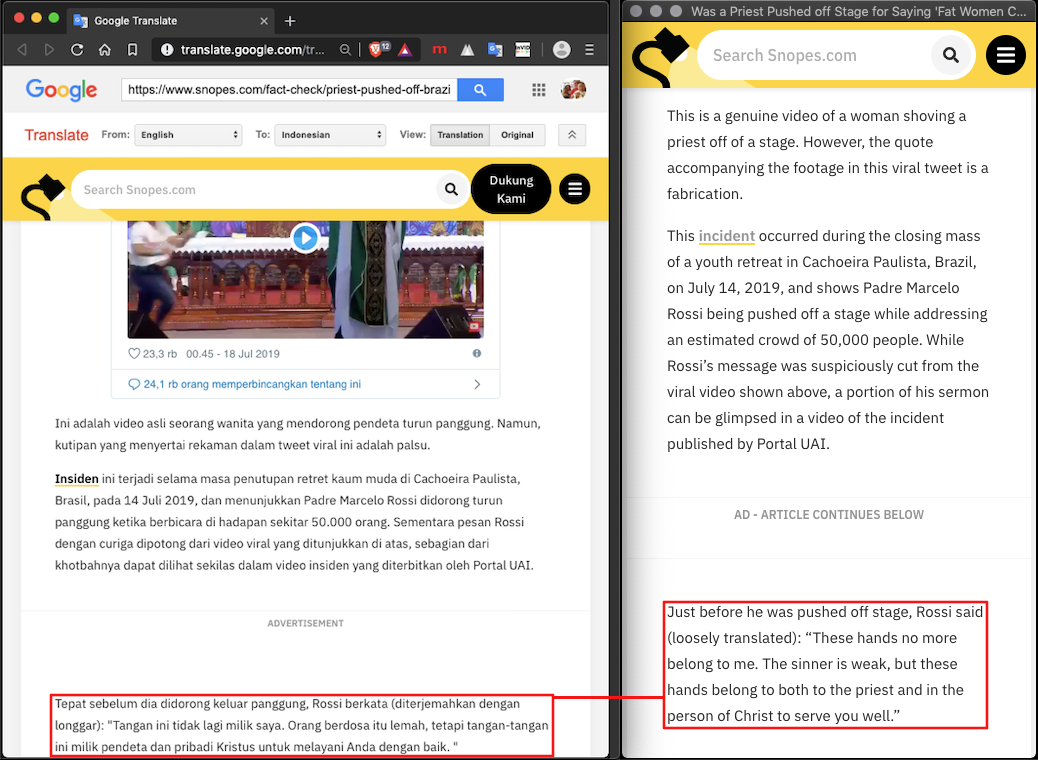Click the Dukung Kami button
Viewport: 1038px width, 760px height.
point(511,189)
